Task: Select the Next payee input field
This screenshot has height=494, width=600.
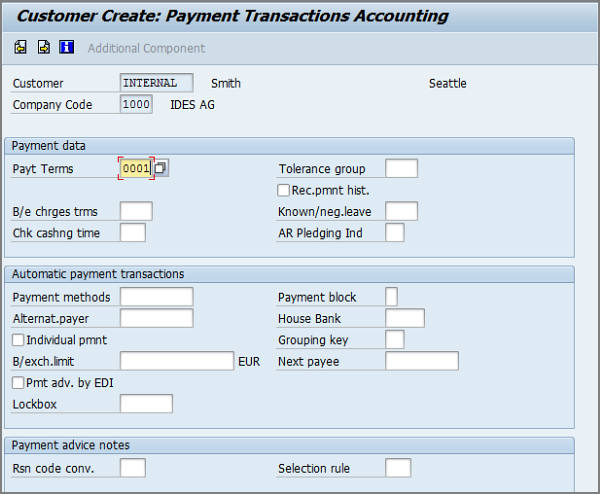Action: tap(421, 361)
